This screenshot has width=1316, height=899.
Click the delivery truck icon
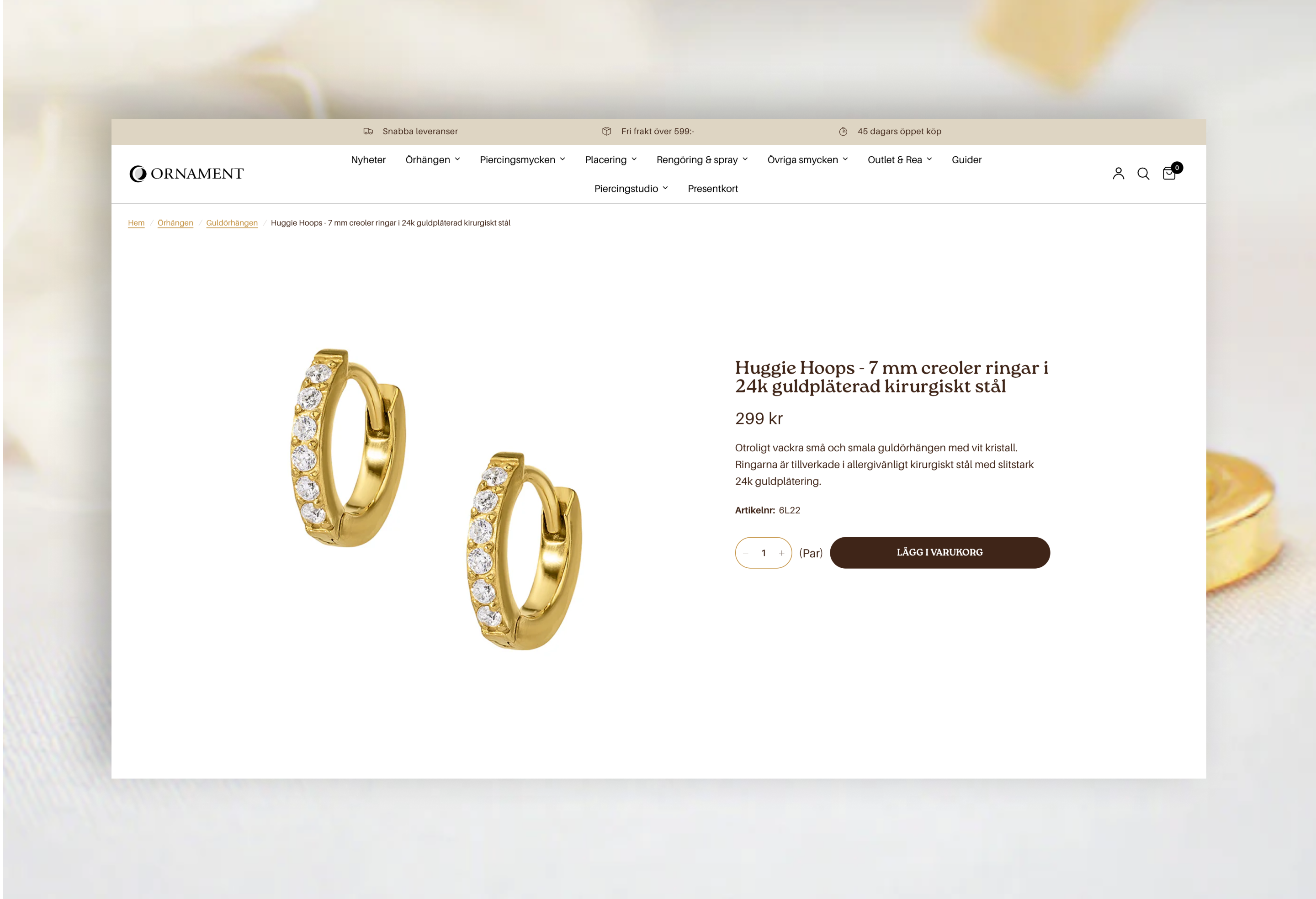[x=368, y=132]
